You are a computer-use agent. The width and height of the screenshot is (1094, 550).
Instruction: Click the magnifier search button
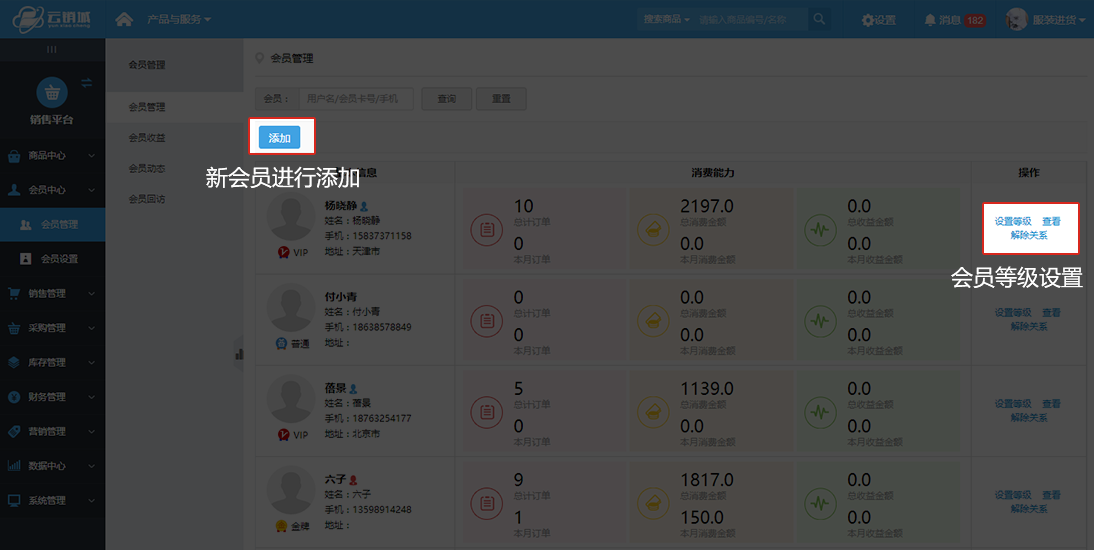coord(819,19)
